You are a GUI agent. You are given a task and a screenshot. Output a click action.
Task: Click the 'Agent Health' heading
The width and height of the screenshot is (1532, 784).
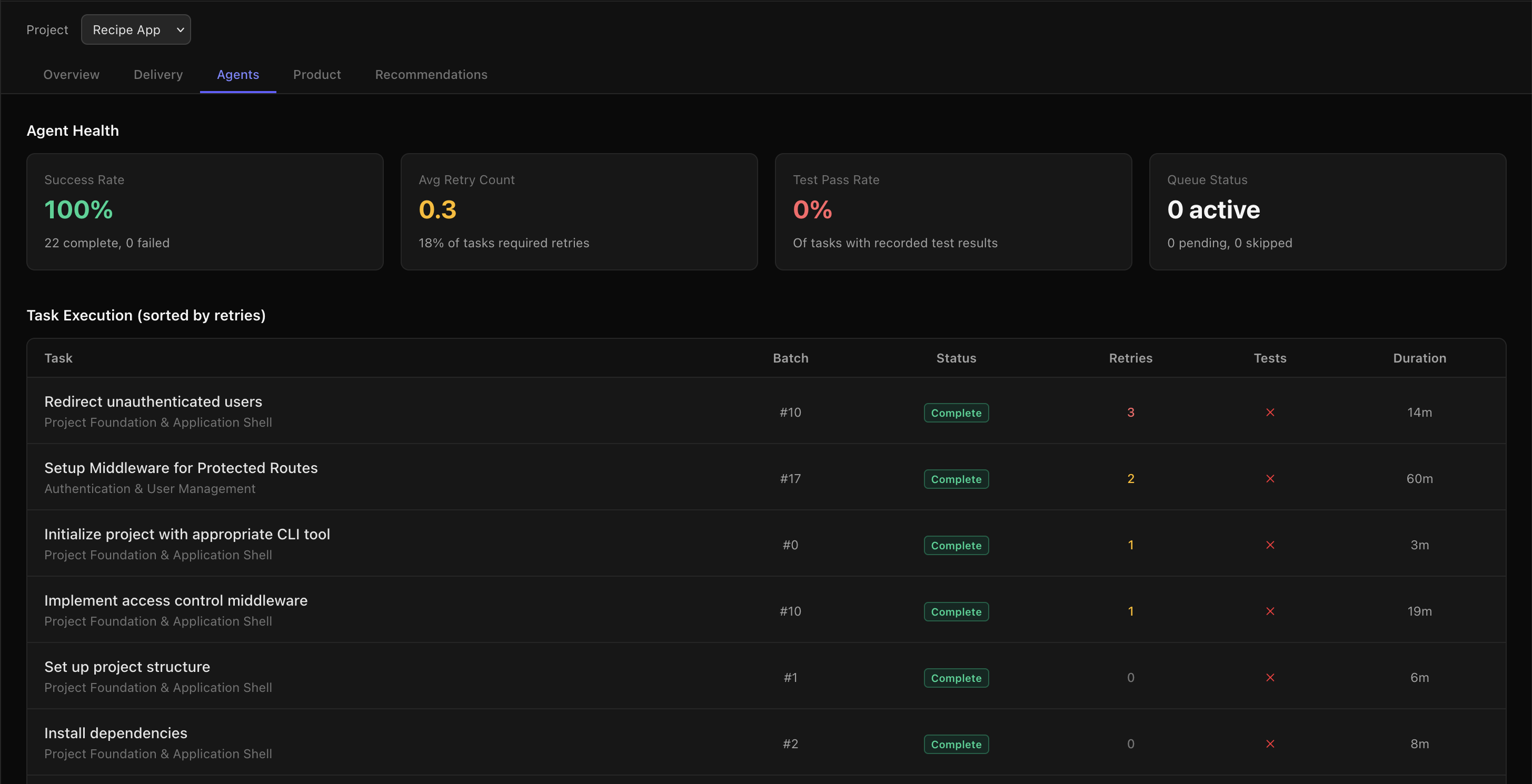point(73,130)
